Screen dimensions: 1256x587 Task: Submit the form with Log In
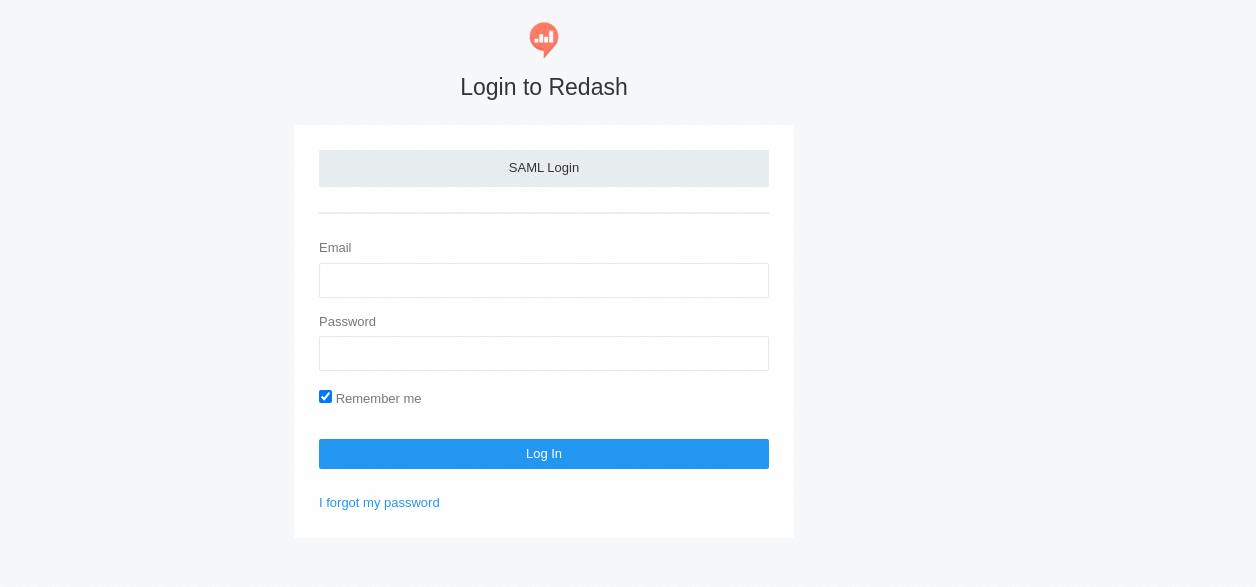[543, 454]
